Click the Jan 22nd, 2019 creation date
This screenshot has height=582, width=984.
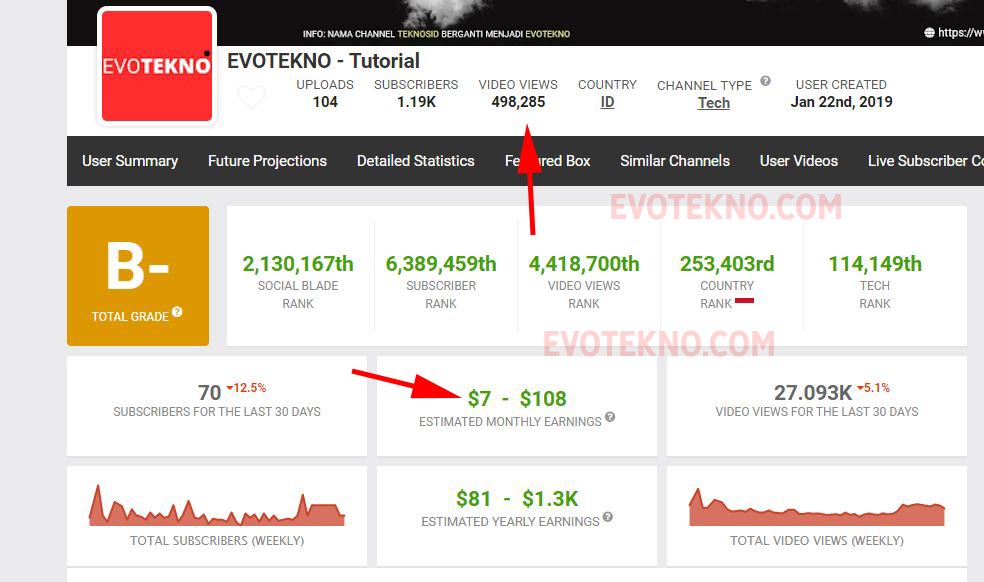click(842, 102)
